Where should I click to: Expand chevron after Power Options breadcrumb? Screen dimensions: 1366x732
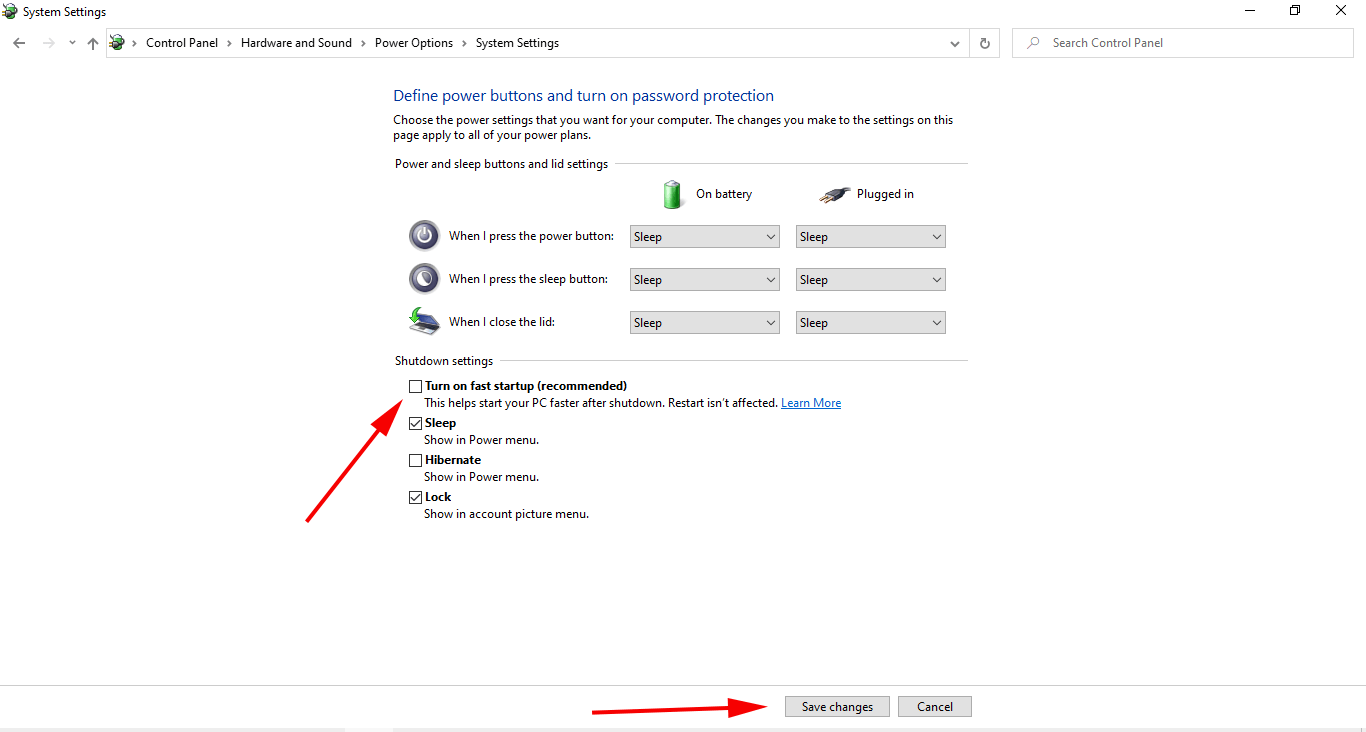coord(465,43)
